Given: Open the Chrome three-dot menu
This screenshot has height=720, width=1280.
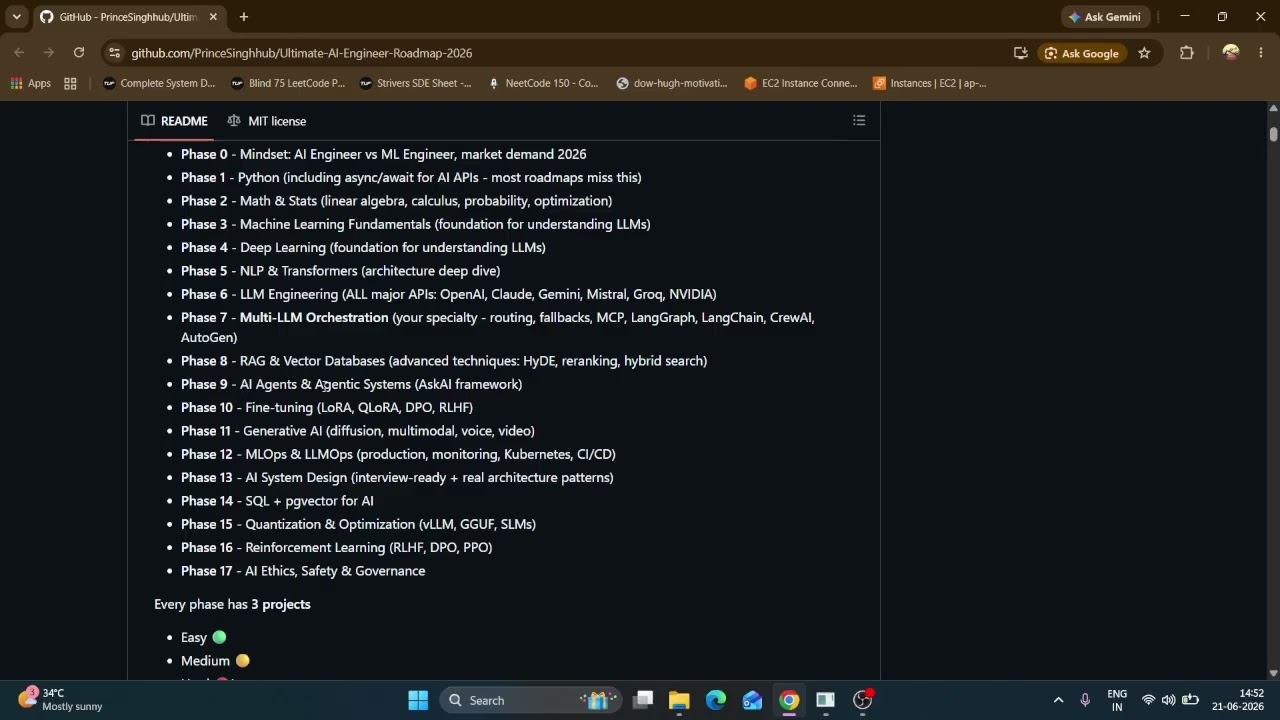Looking at the screenshot, I should click(1261, 53).
